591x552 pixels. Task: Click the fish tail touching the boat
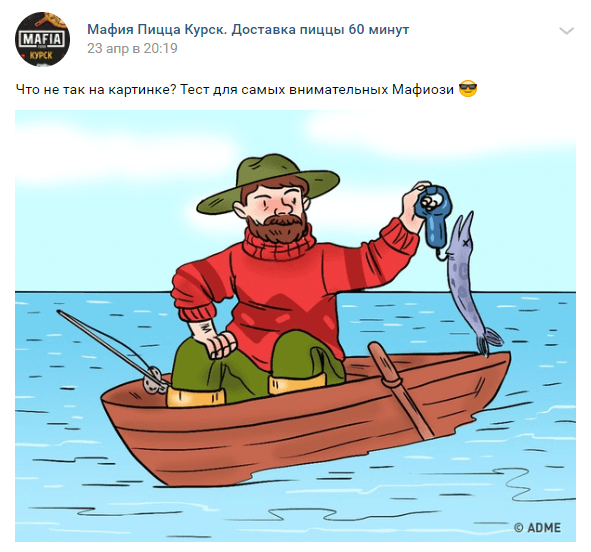pos(489,341)
